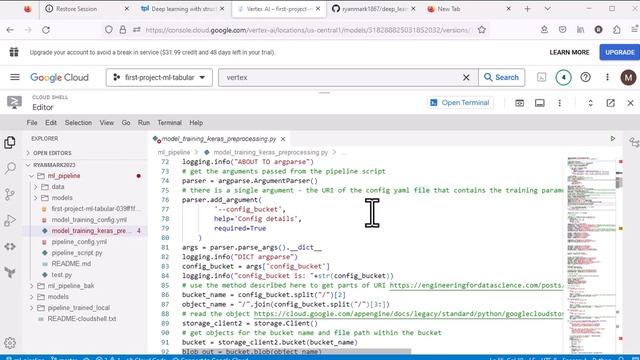640x360 pixels.
Task: Open the Google Cloud help icon
Action: tap(585, 77)
